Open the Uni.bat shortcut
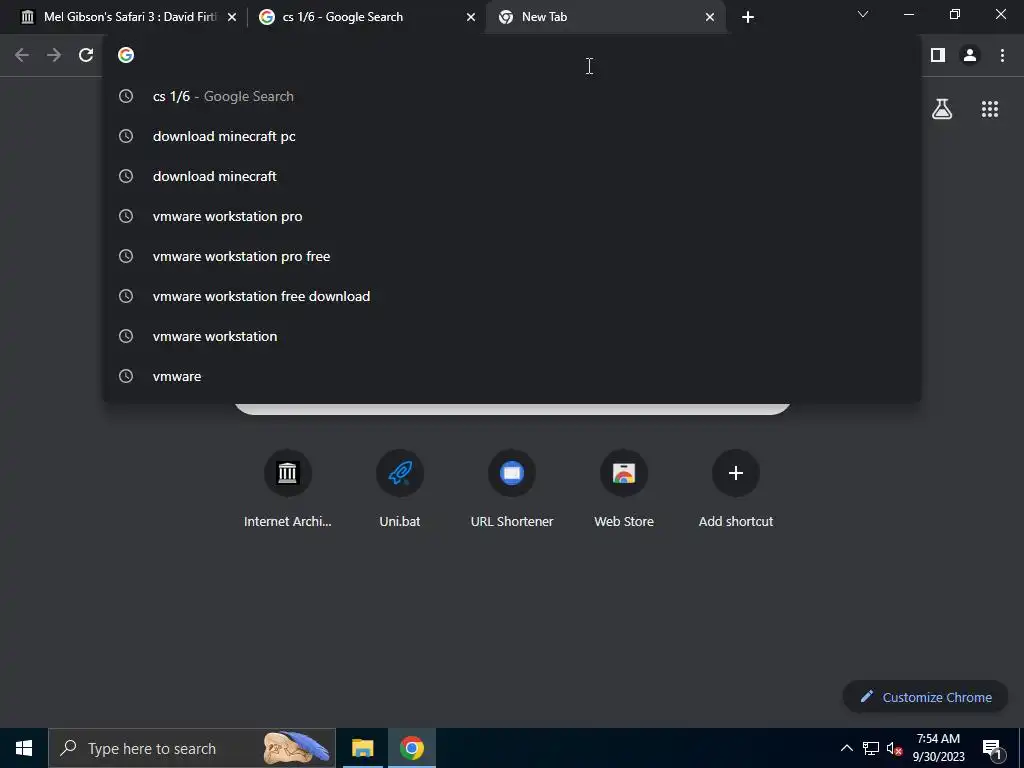Viewport: 1024px width, 768px height. click(x=400, y=488)
